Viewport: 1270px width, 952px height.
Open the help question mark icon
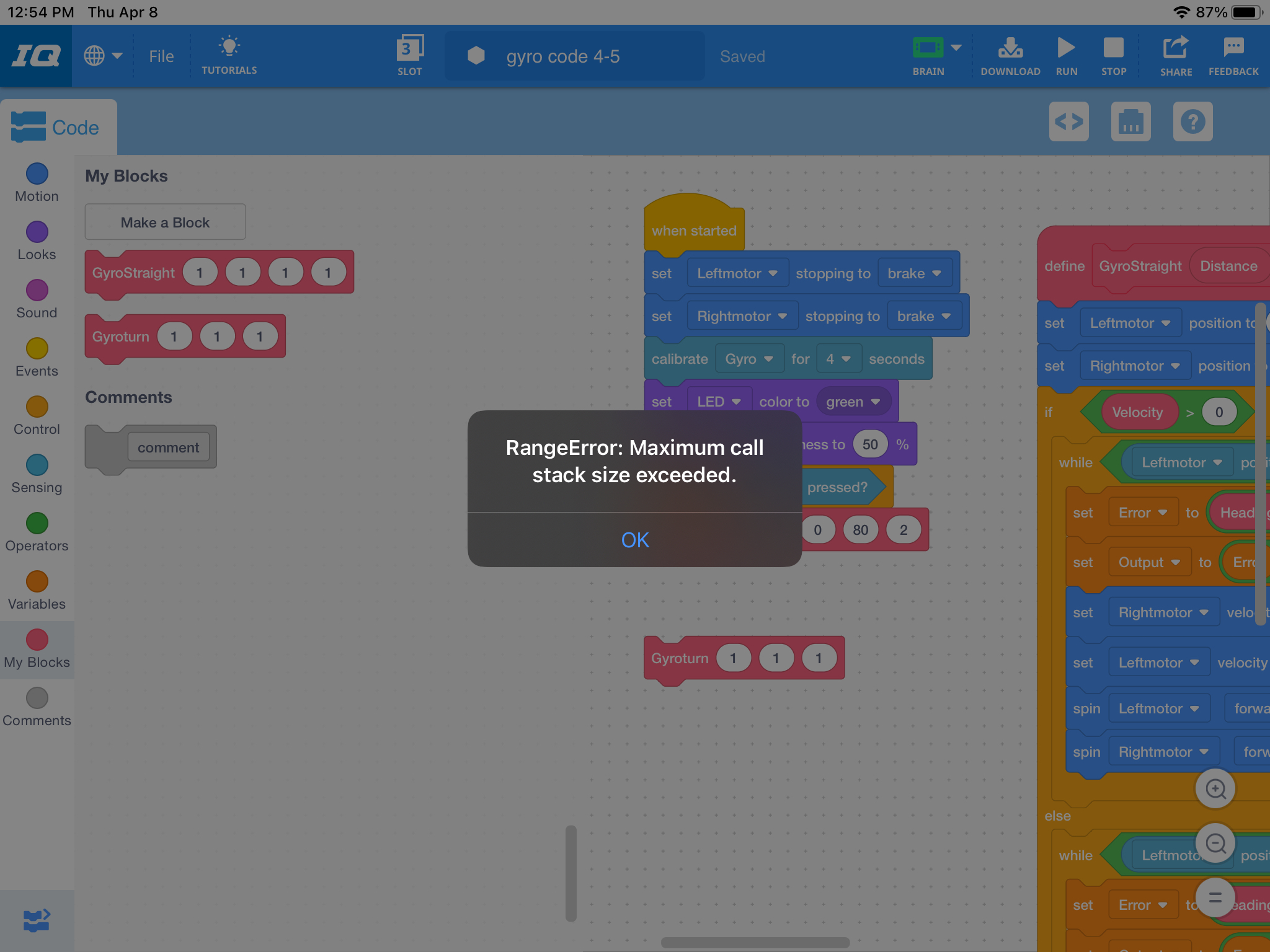pyautogui.click(x=1192, y=121)
